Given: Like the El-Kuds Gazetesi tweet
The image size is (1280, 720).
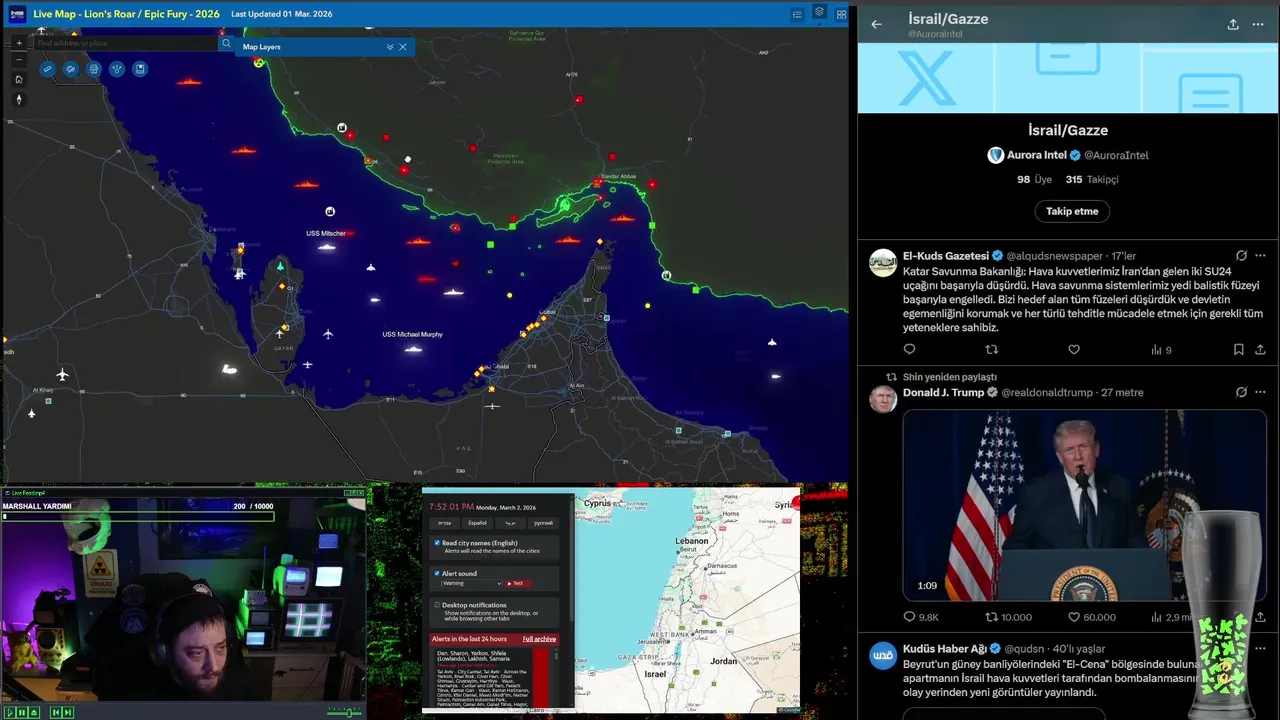Looking at the screenshot, I should [x=1074, y=350].
